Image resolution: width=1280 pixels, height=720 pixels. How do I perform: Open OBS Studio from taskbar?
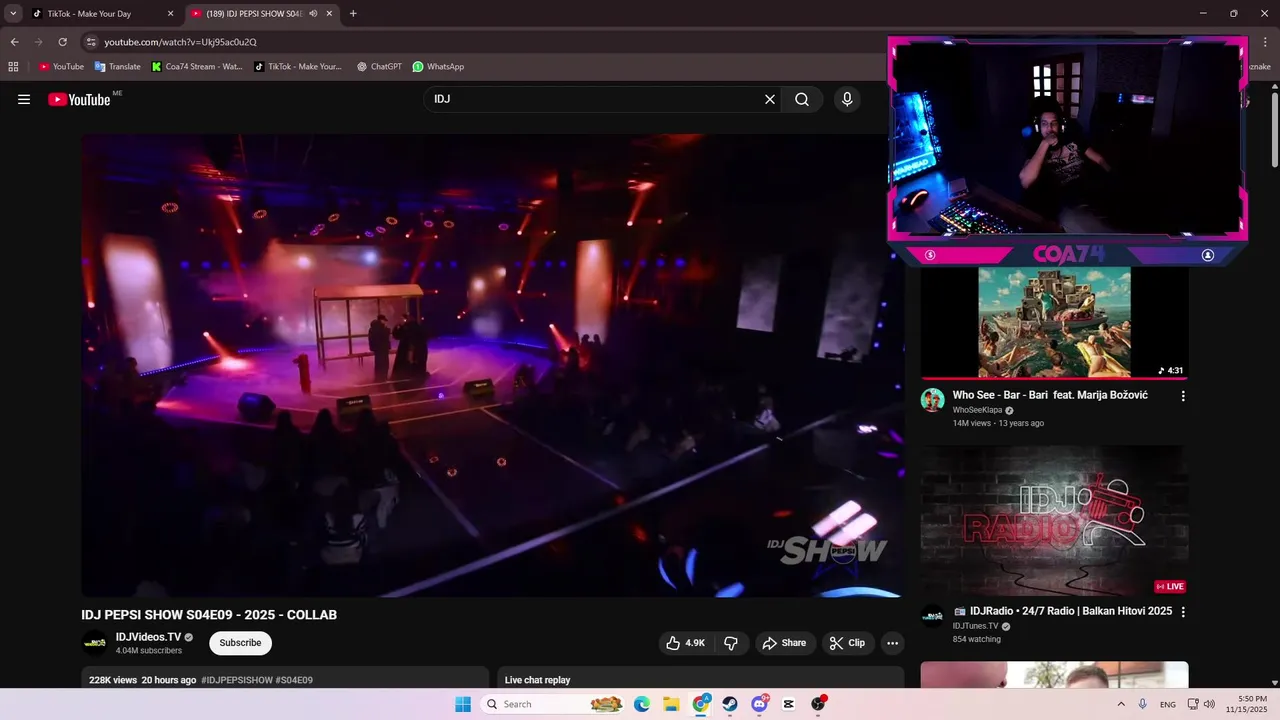point(818,704)
